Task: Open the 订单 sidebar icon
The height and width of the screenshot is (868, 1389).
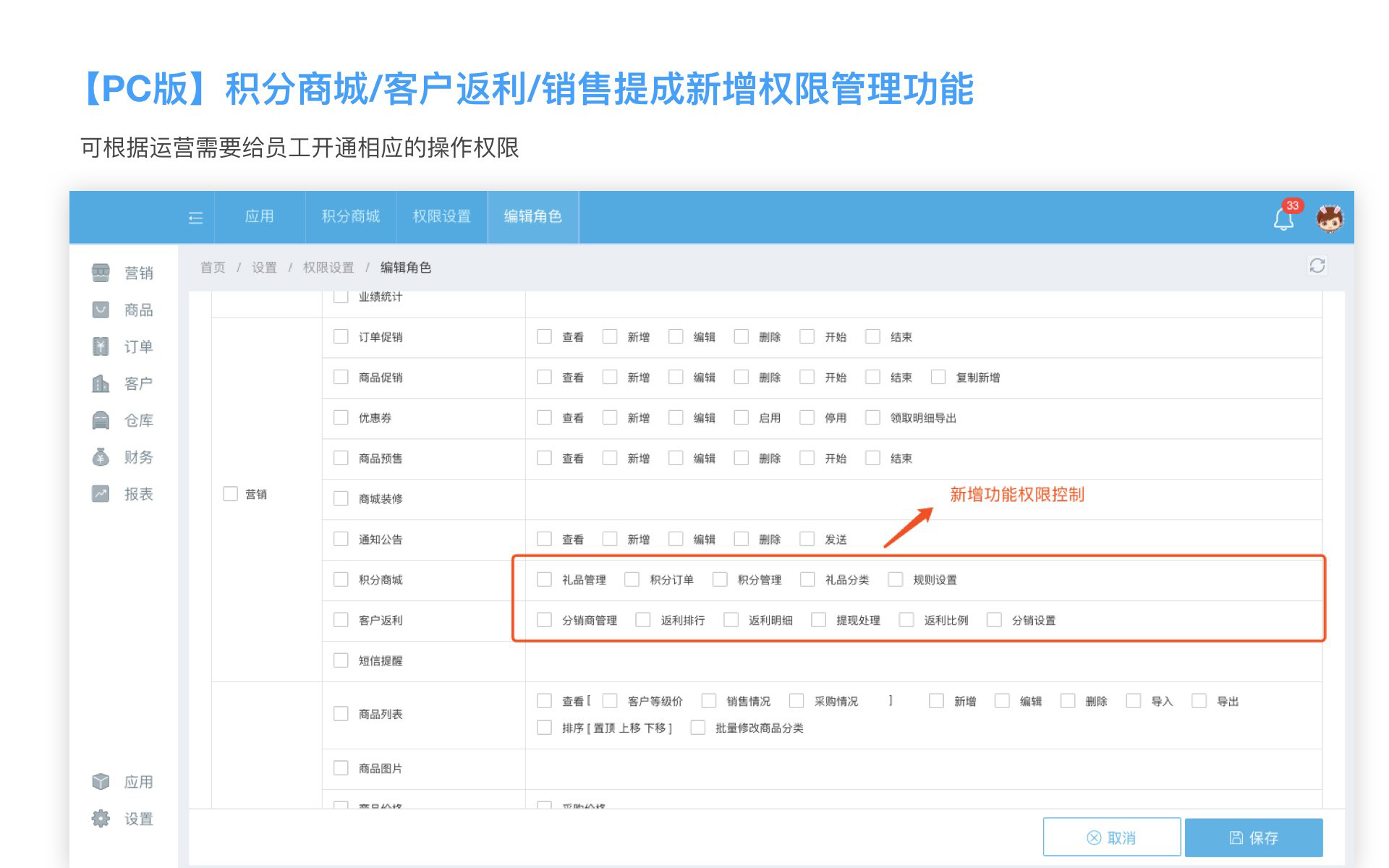Action: (101, 346)
